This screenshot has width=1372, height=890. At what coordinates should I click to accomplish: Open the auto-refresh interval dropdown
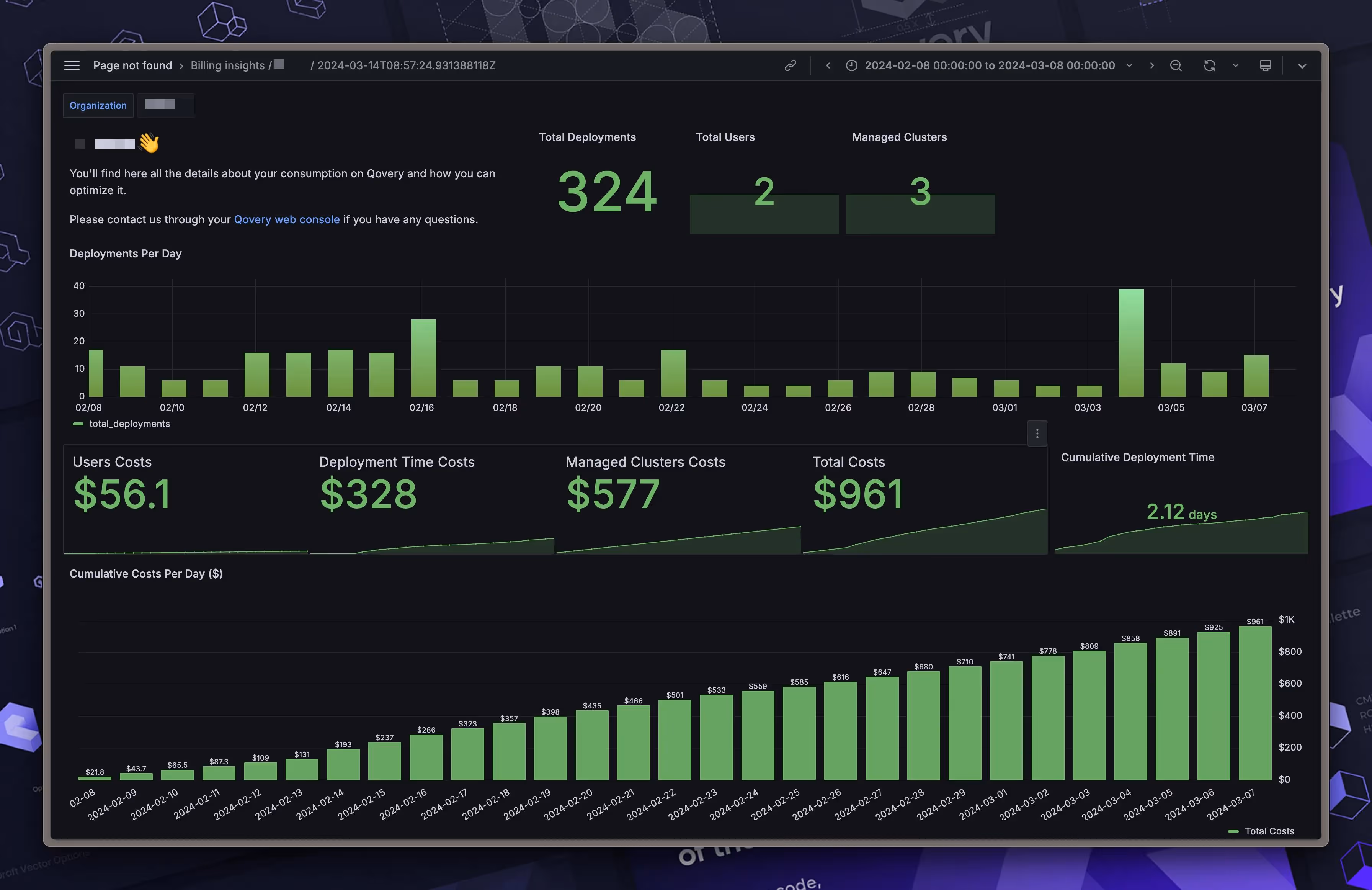1235,65
